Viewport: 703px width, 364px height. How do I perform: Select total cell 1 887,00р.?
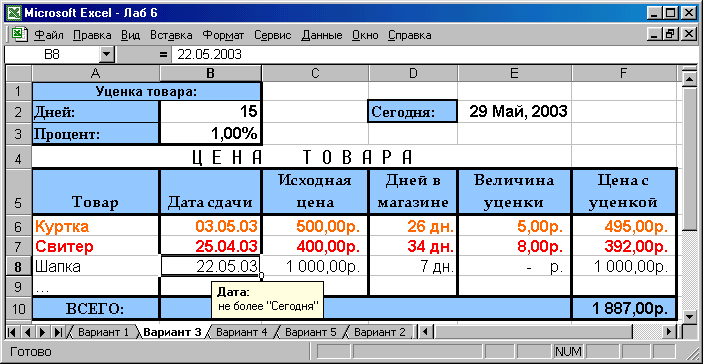click(624, 308)
